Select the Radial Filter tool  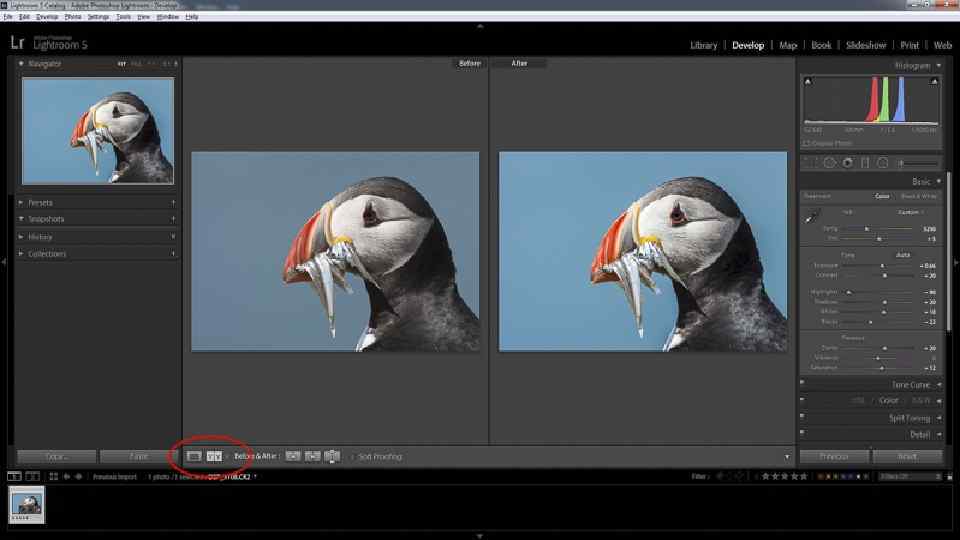tap(883, 163)
